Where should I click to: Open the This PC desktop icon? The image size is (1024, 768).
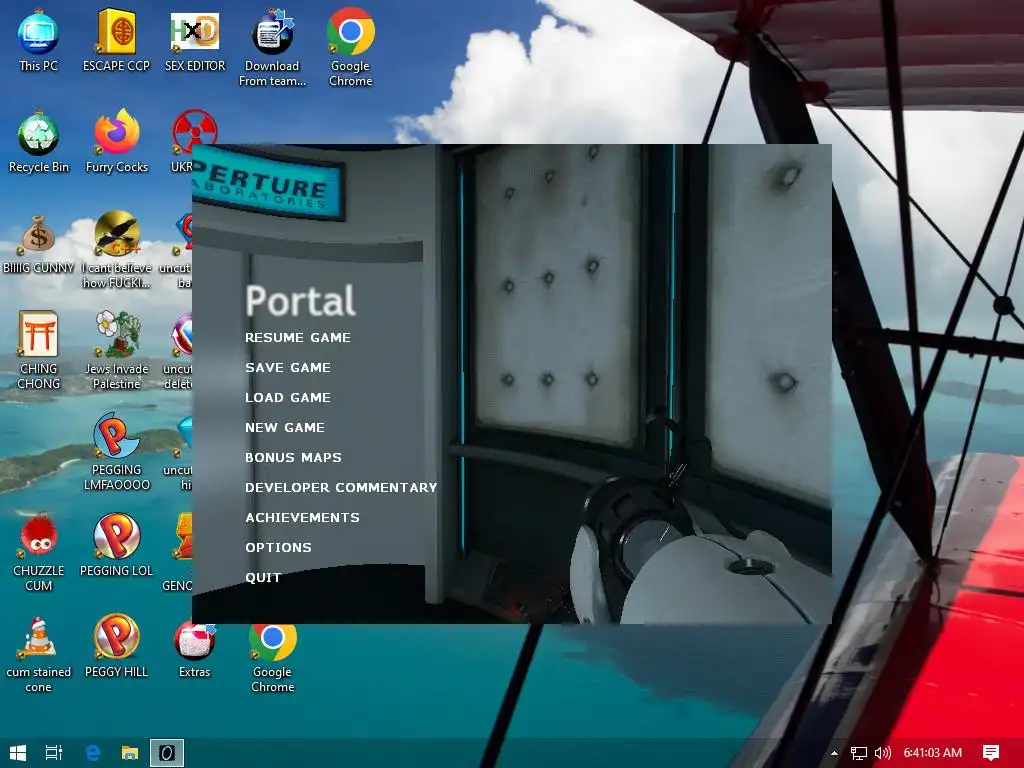39,40
